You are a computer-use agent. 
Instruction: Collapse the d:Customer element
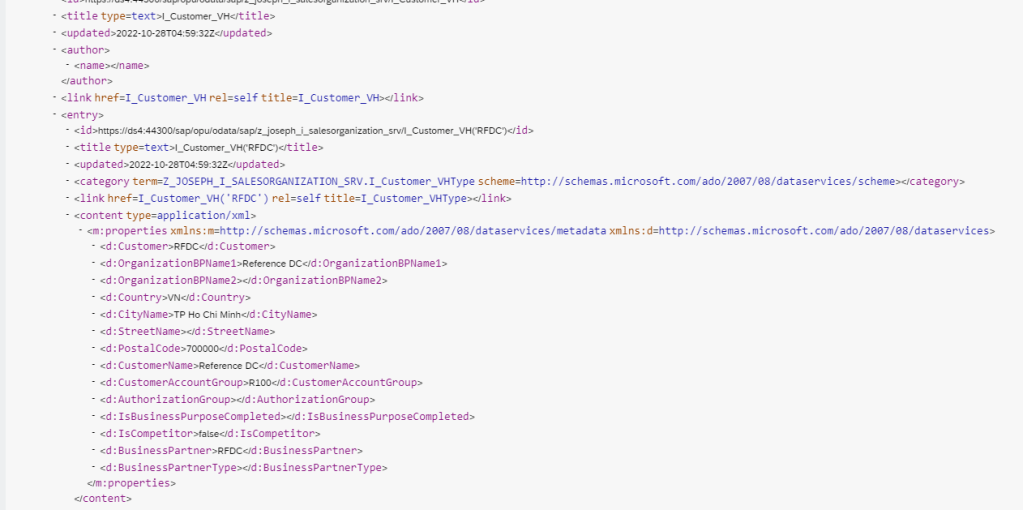coord(93,246)
